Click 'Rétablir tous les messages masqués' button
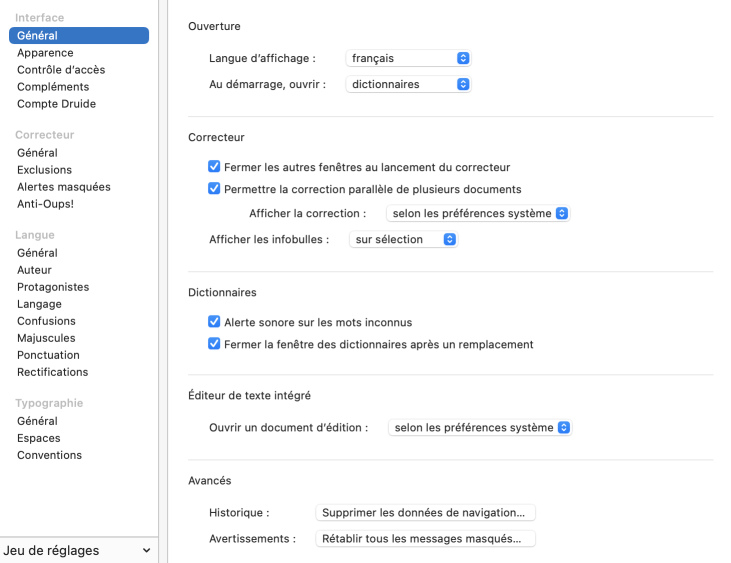Screen dimensions: 731x563 (x=425, y=539)
